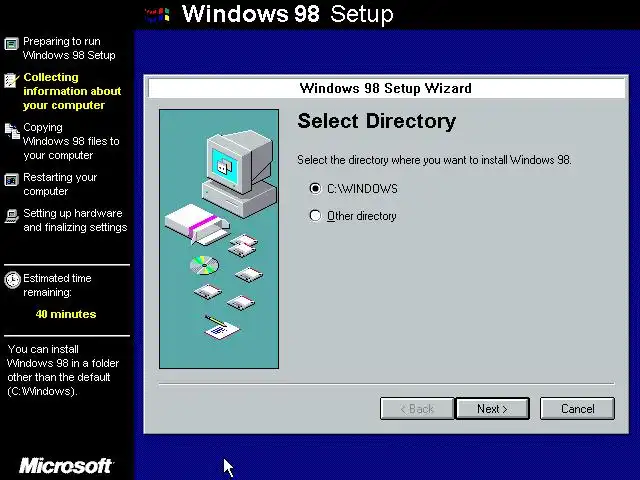Viewport: 640px width, 480px height.
Task: Click 'Copying Windows 98 files to your computer' text
Action: [x=71, y=141]
